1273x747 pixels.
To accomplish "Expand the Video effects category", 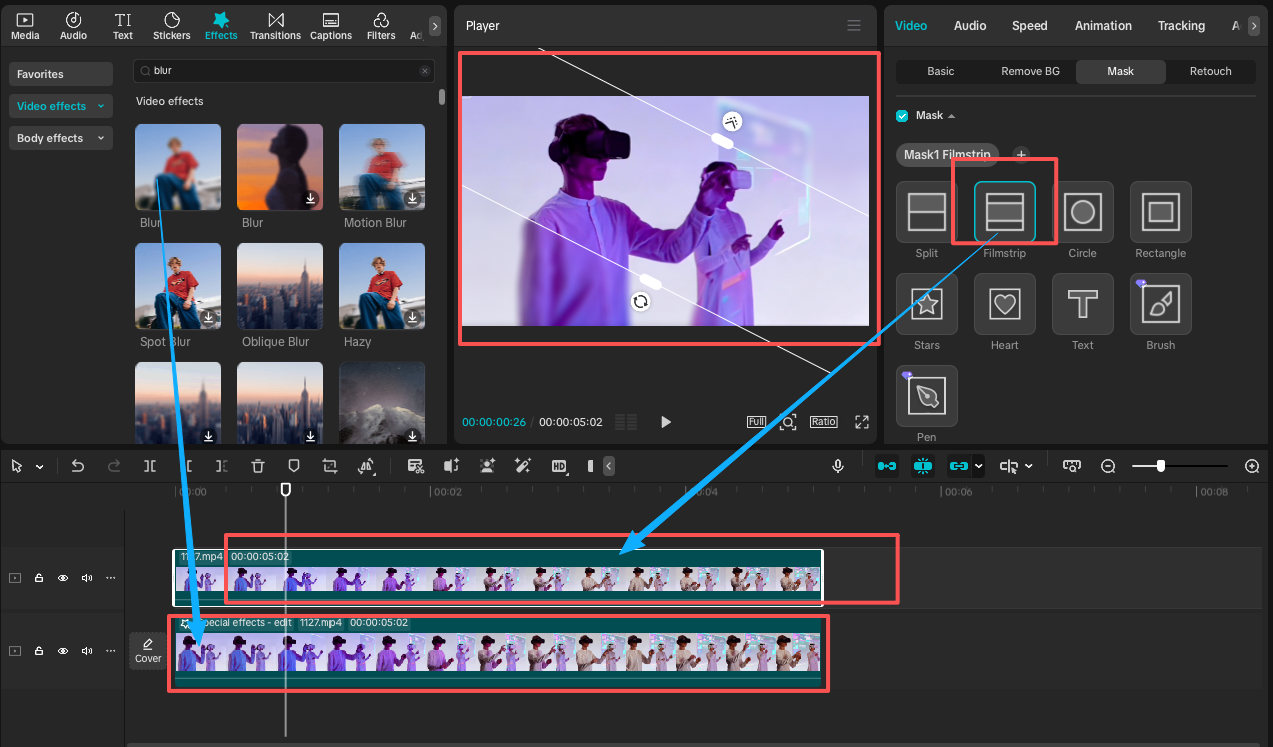I will point(60,106).
